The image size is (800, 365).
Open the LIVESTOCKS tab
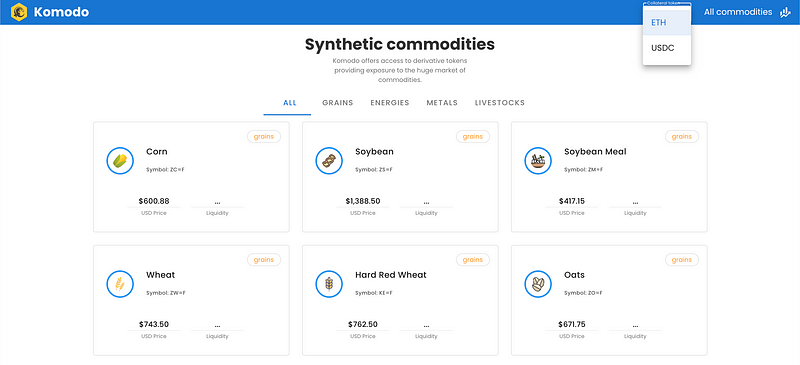499,103
